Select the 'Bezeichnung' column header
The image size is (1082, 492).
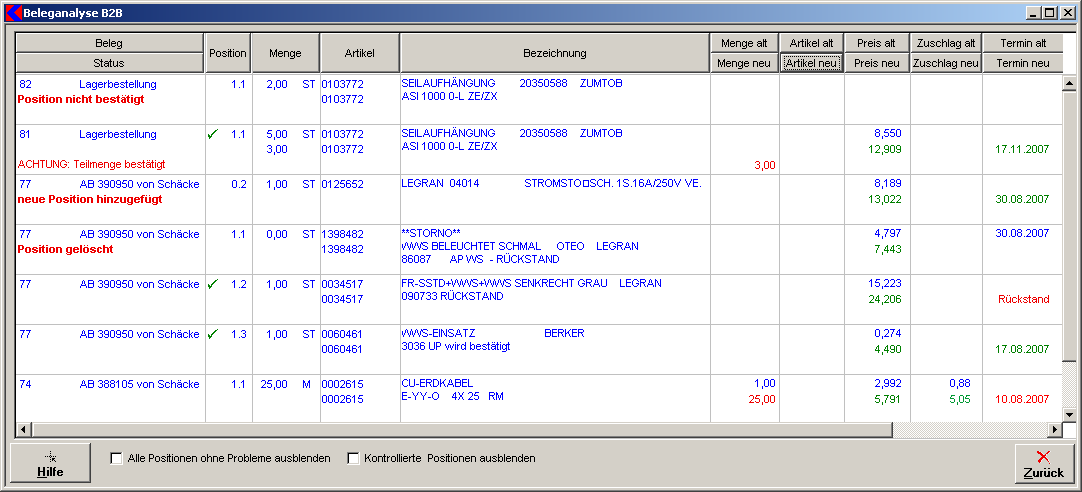point(554,53)
